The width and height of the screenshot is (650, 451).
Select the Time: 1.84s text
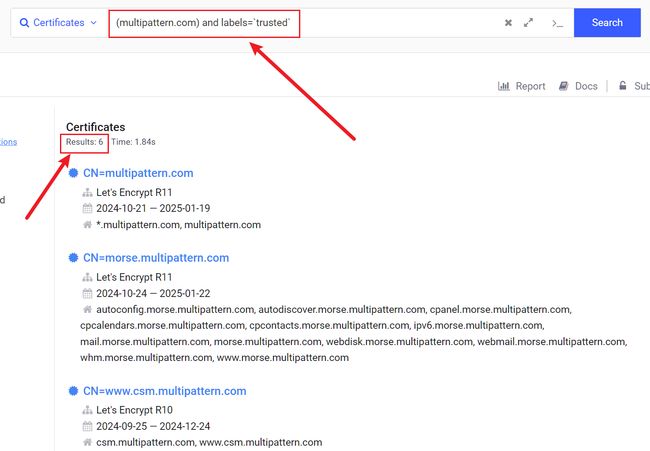coord(133,142)
